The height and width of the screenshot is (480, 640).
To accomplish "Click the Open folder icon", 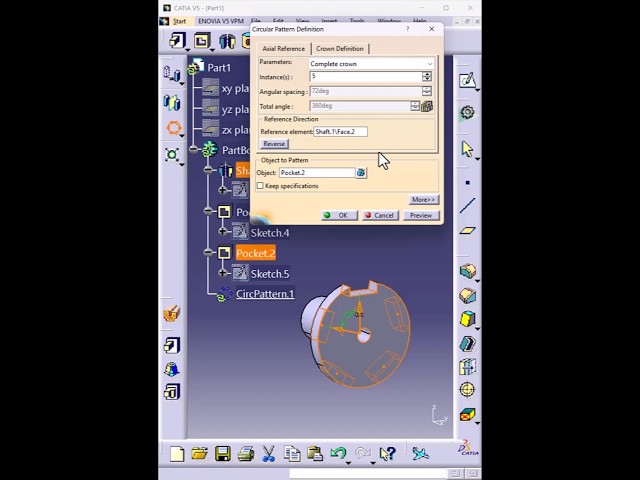I will pyautogui.click(x=200, y=453).
